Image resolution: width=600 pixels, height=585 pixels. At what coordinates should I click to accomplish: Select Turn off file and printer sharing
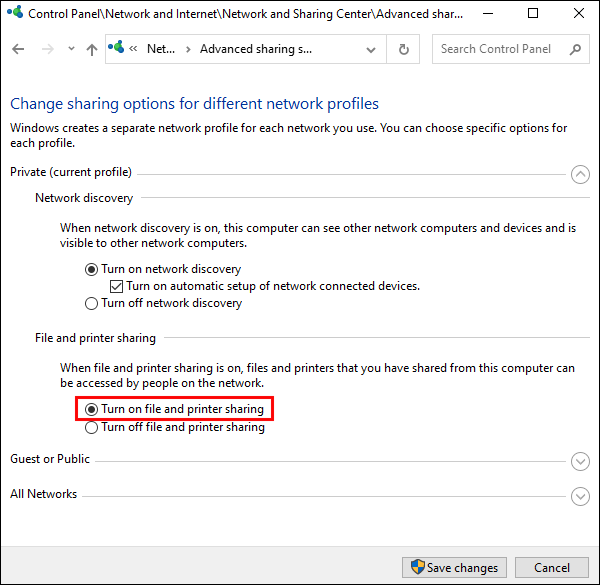pos(175,427)
